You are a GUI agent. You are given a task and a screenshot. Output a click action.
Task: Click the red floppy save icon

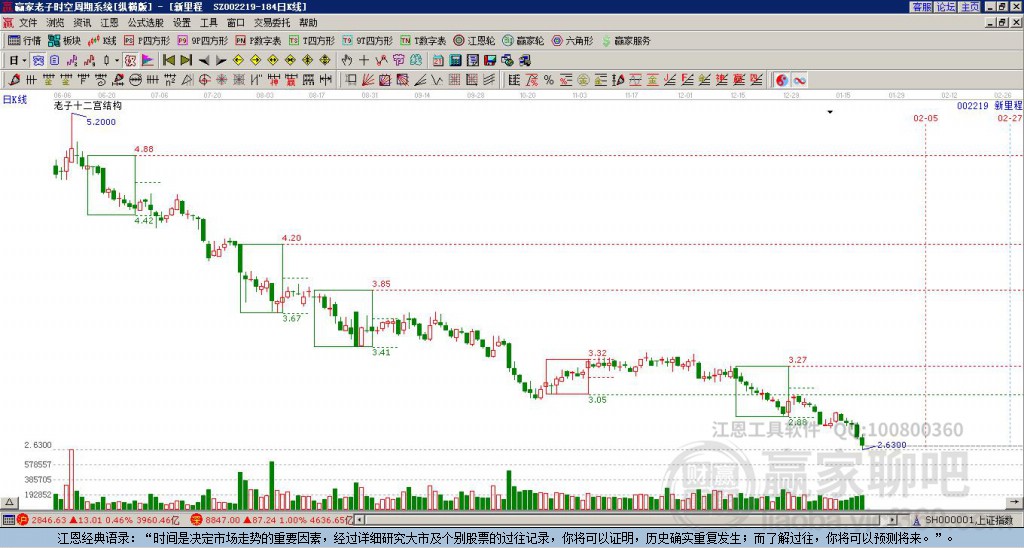click(x=490, y=60)
